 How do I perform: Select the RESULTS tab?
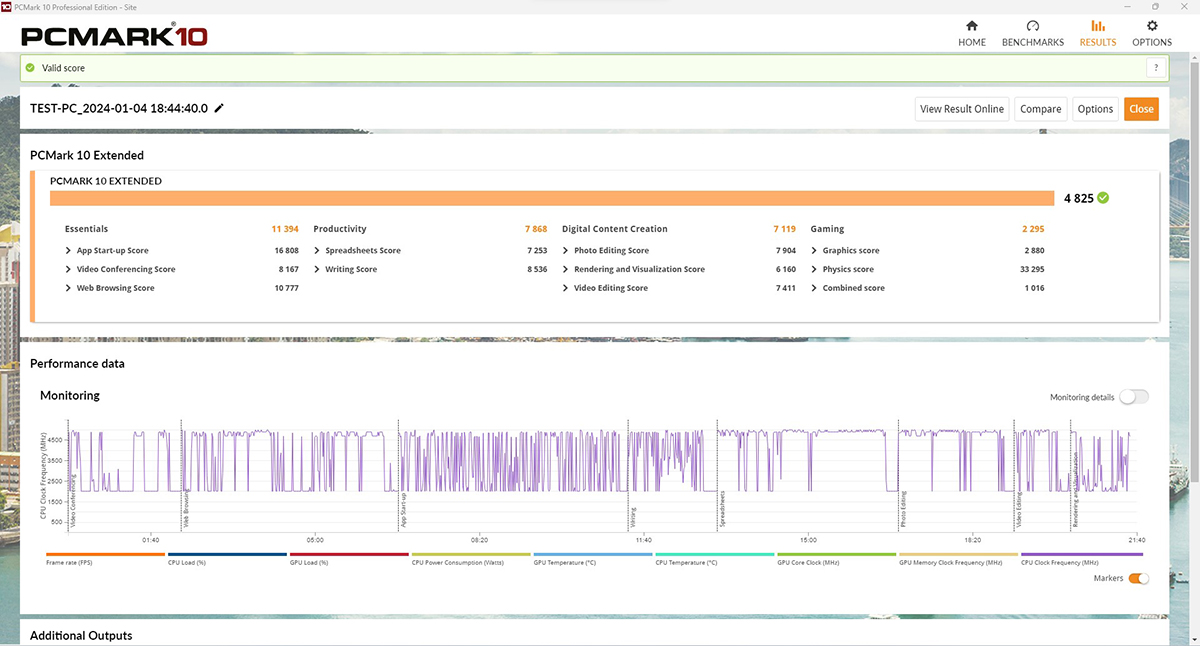(1098, 33)
